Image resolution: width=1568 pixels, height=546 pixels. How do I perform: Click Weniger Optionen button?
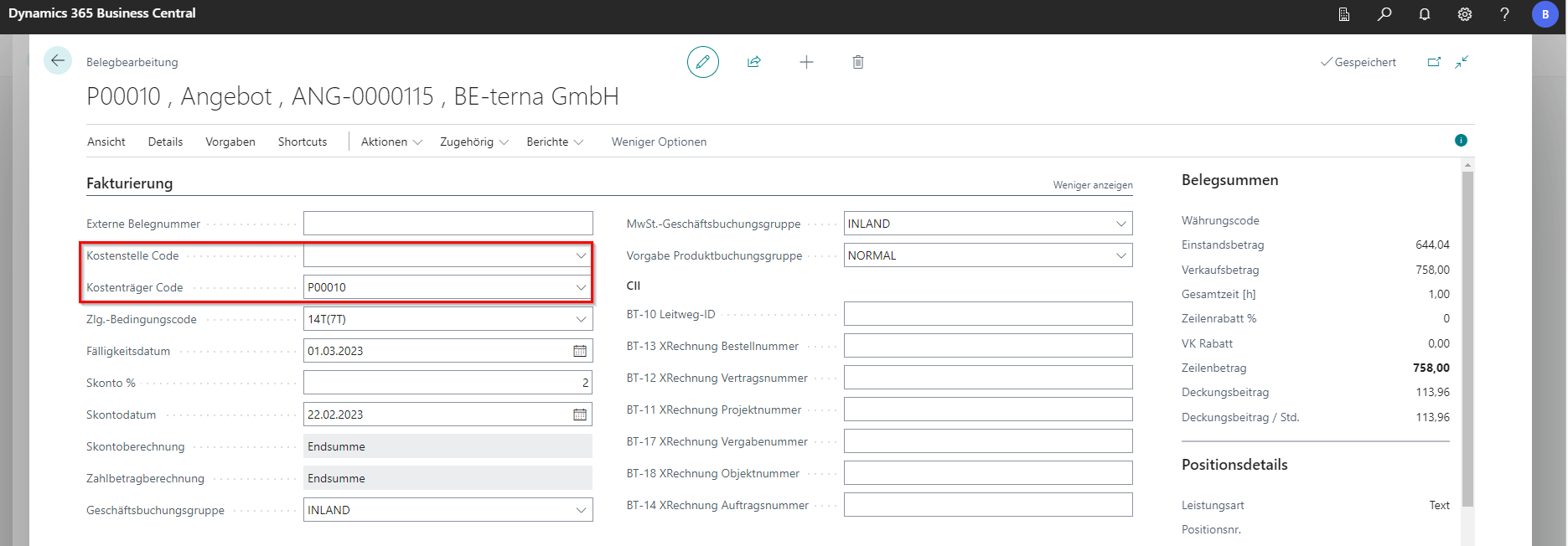pyautogui.click(x=659, y=142)
